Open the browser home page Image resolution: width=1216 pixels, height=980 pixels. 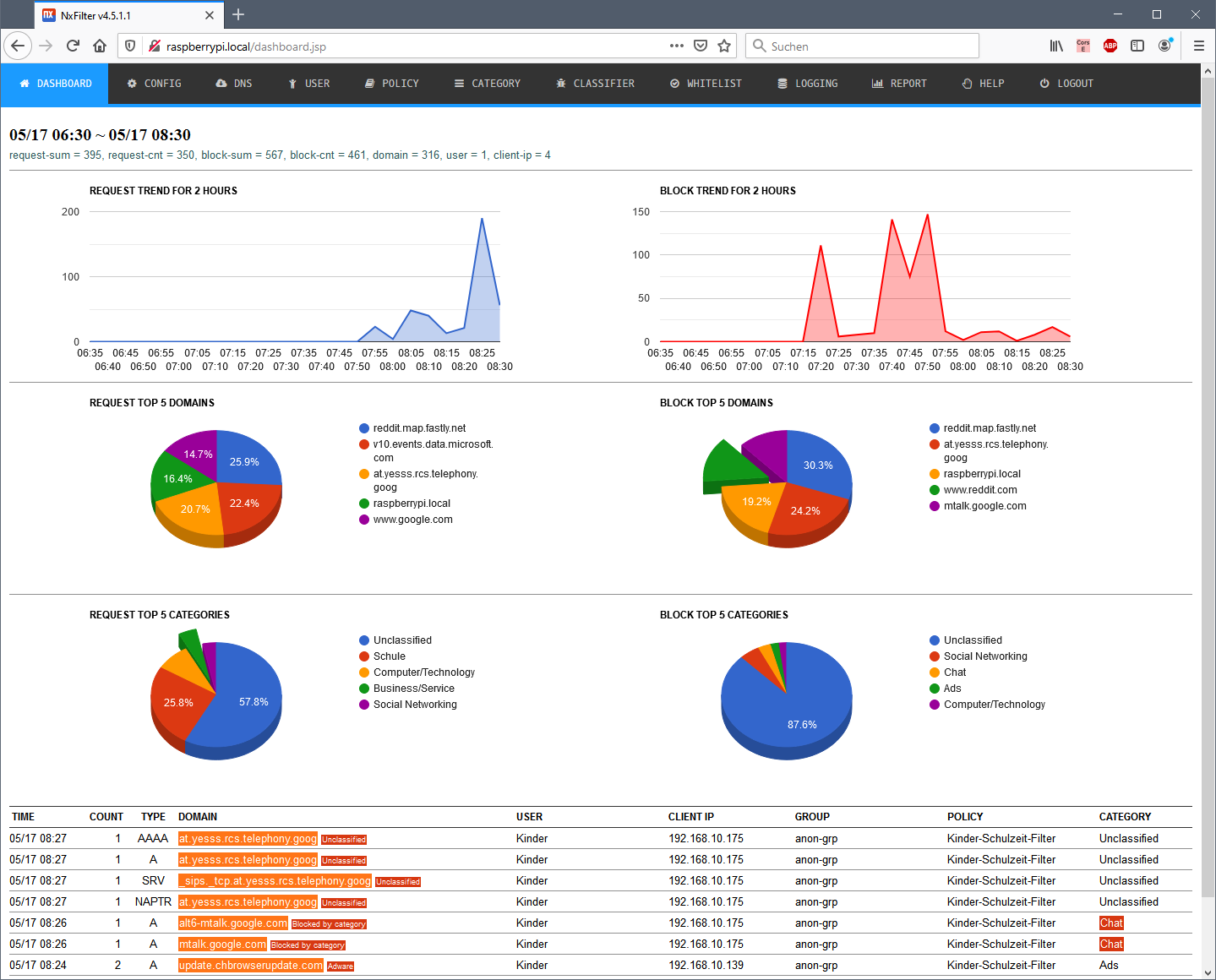click(x=100, y=46)
